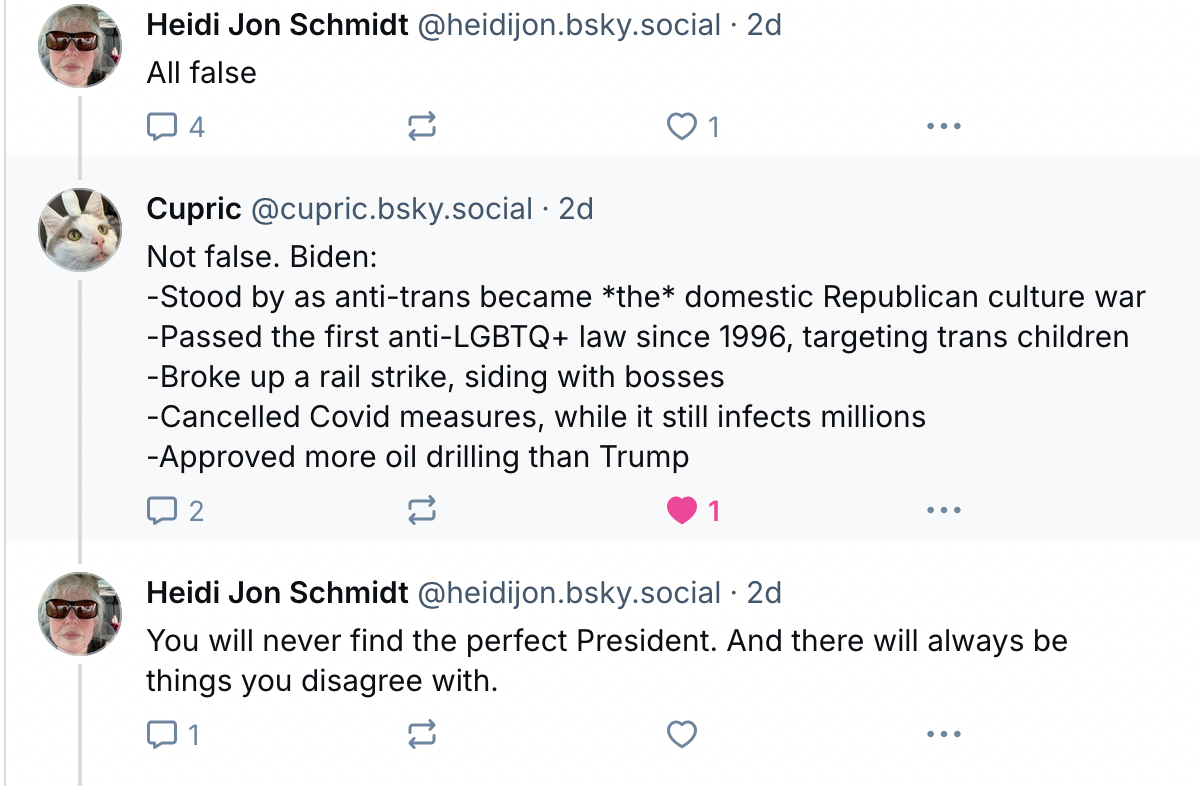Reply to Cupric's 'Not false' post
This screenshot has width=1200, height=786.
point(162,511)
